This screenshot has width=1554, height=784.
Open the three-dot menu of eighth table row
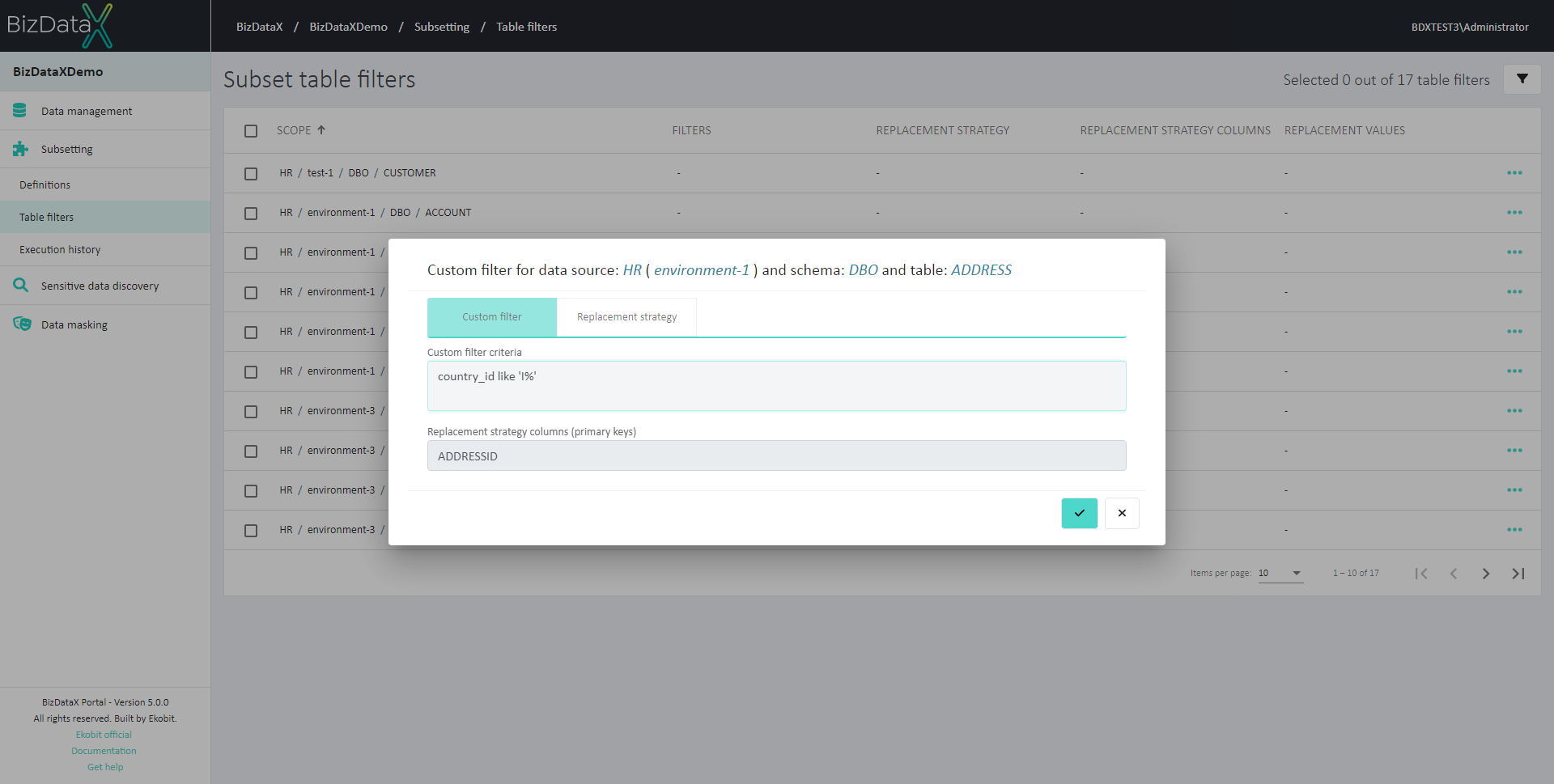[x=1514, y=451]
